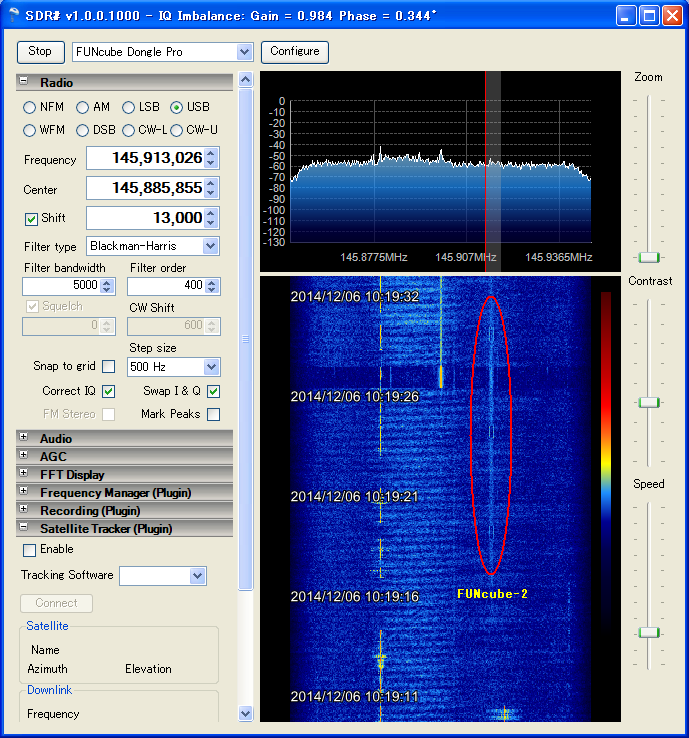Click the 2014/12/06 10:19:32 waterfall timestamp
This screenshot has width=689, height=738.
[354, 297]
